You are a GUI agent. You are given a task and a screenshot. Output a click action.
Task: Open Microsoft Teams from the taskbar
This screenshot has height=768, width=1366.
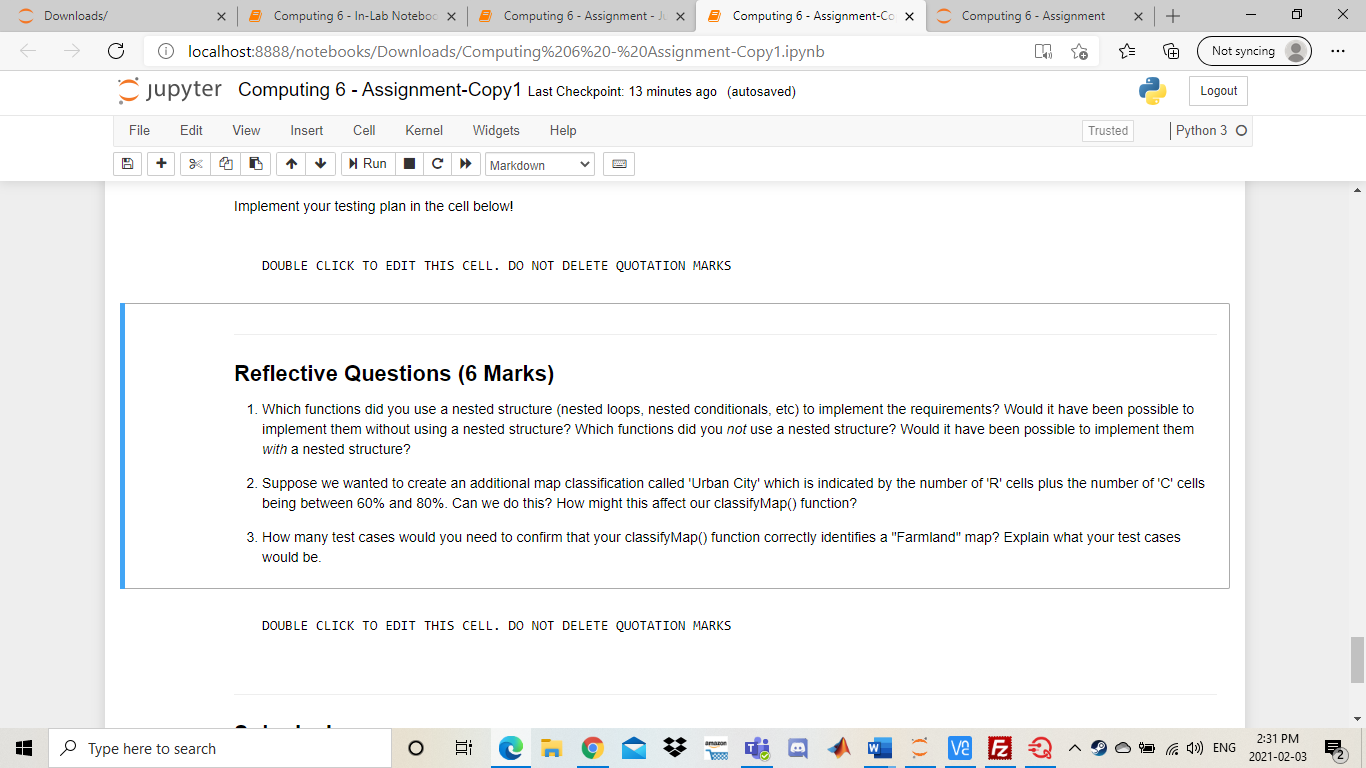756,748
